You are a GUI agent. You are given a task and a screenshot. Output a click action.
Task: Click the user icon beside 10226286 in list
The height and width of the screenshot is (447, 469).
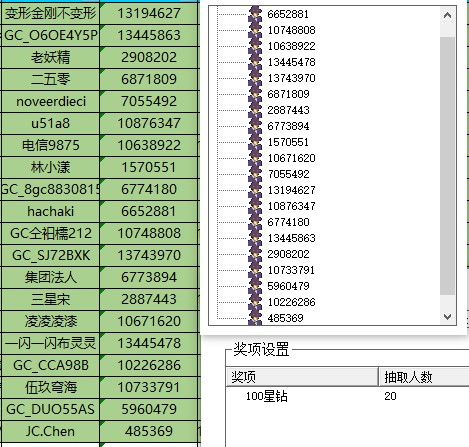[x=255, y=302]
